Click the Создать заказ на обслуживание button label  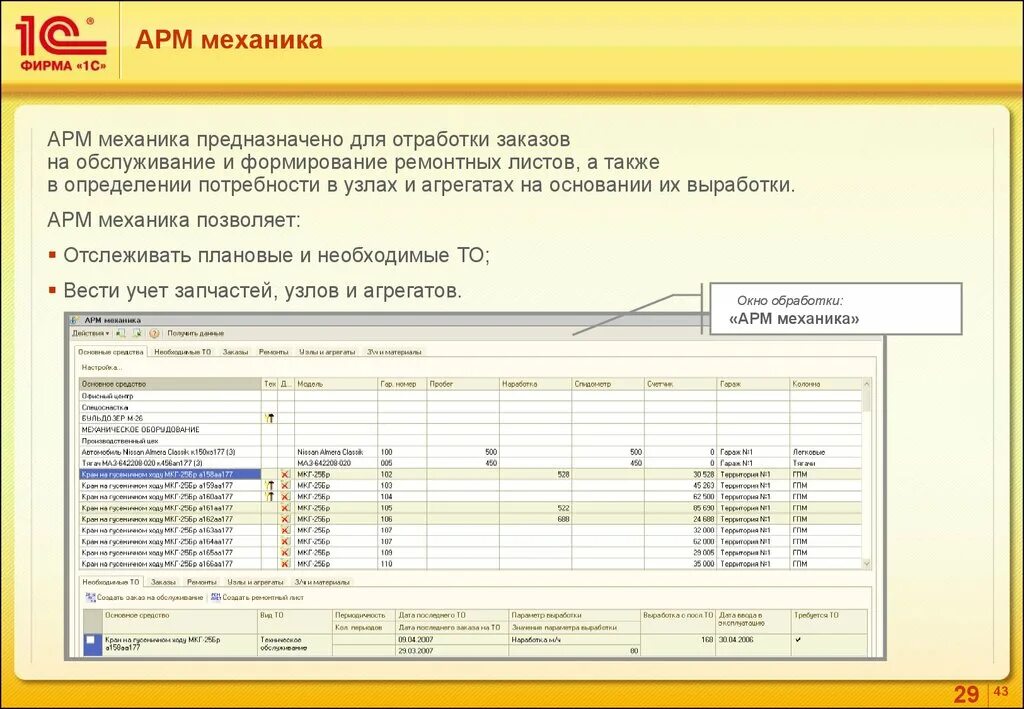[150, 598]
